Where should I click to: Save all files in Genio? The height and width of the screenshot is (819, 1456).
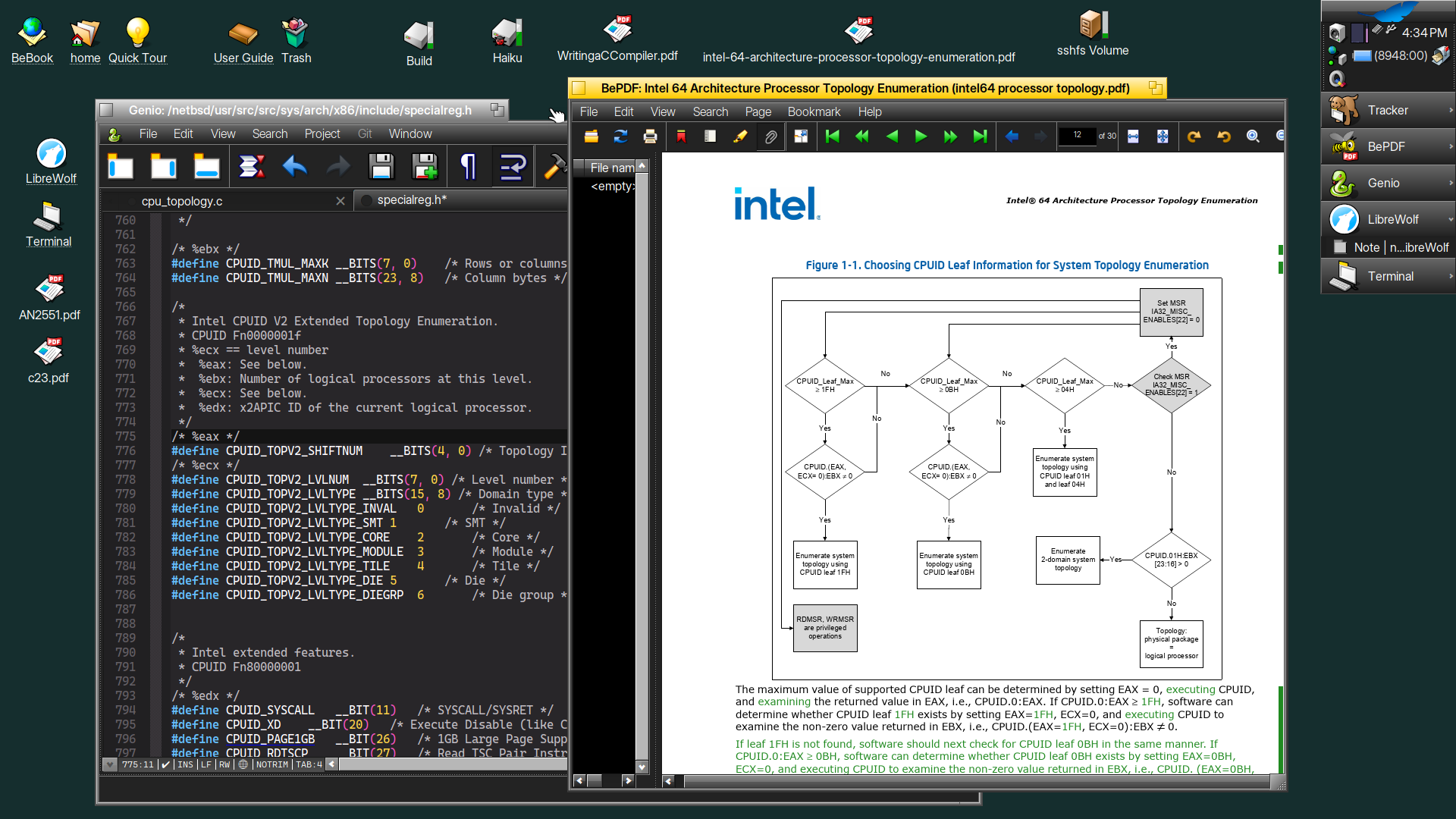point(425,166)
